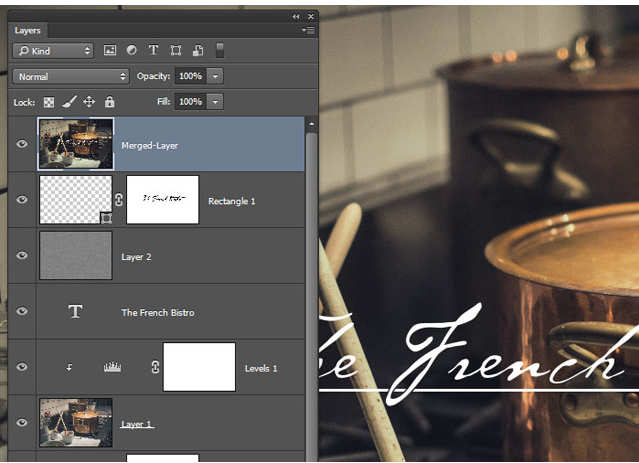Click the Opacity label

click(x=154, y=76)
